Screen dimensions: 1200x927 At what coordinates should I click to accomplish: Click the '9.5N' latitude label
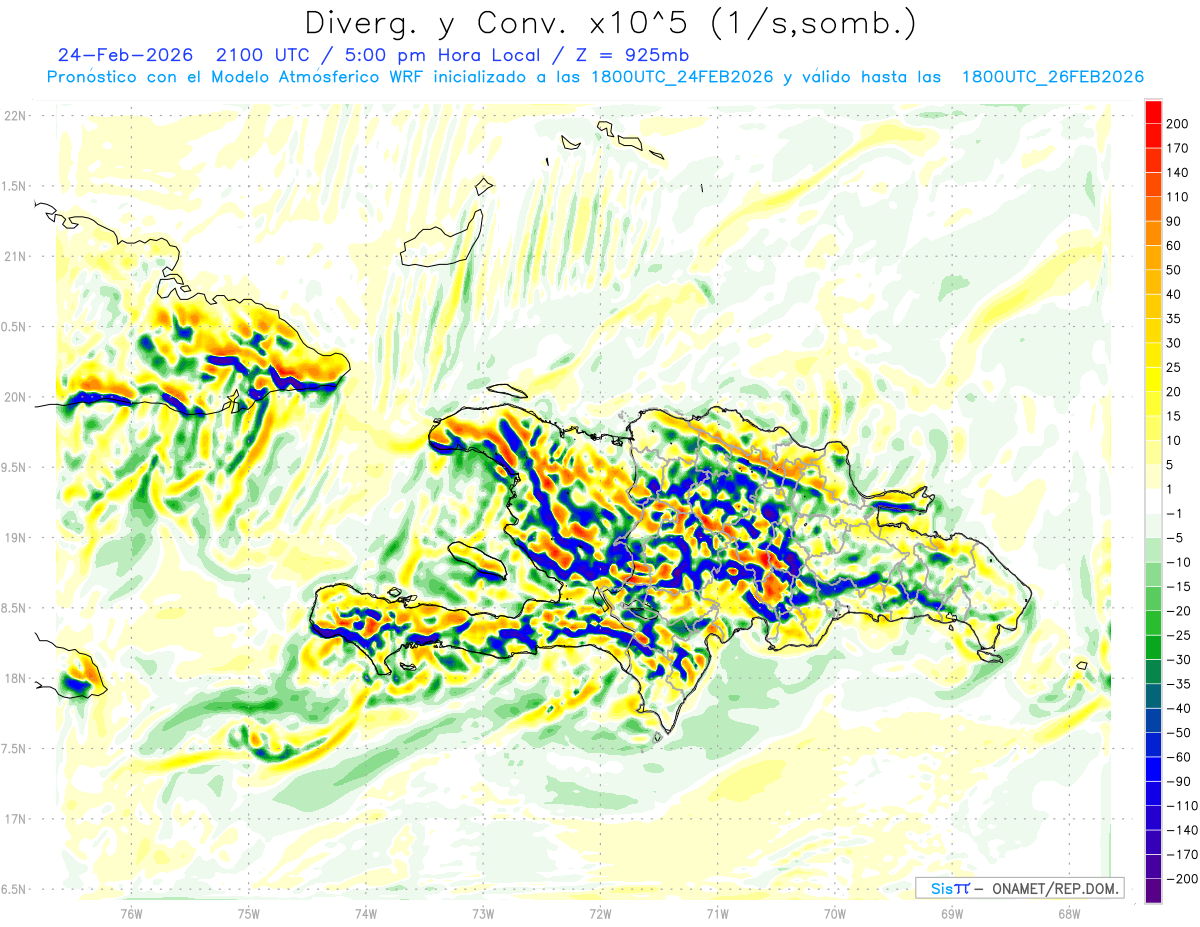15,468
